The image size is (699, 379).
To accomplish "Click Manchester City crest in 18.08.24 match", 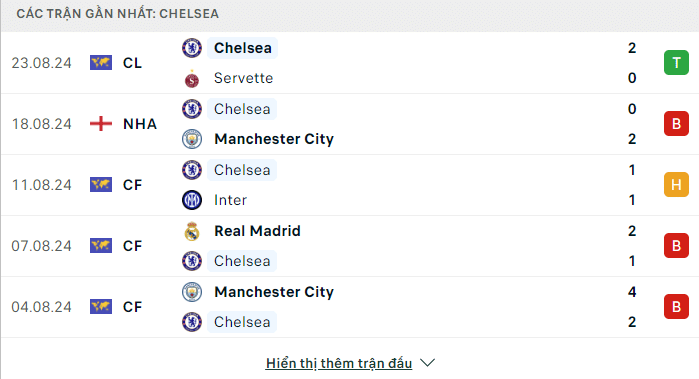I will [192, 139].
